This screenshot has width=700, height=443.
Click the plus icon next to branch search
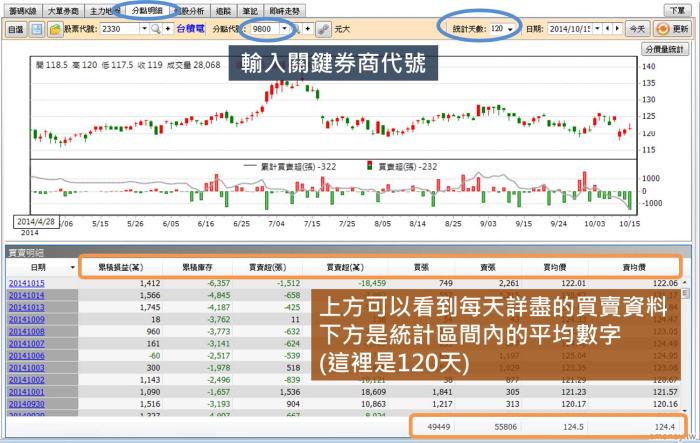point(308,29)
